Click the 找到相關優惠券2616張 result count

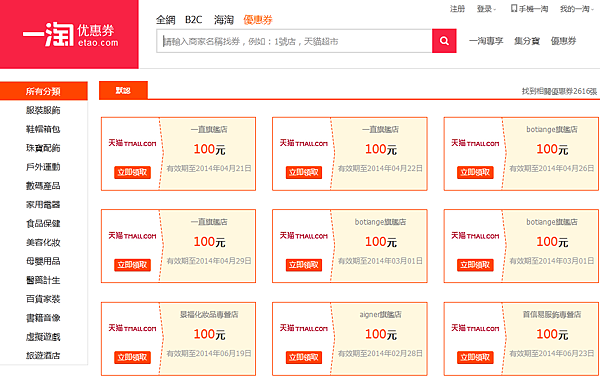coord(559,91)
